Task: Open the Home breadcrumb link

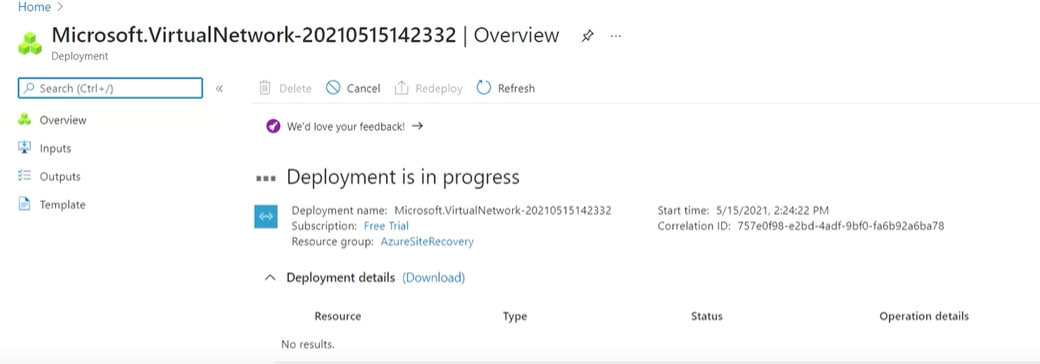Action: pos(34,7)
